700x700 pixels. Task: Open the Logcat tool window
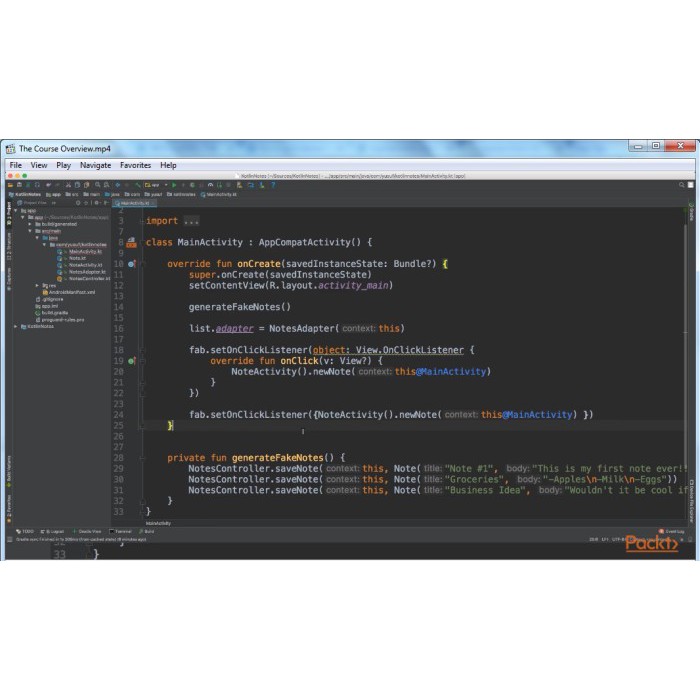tap(53, 531)
